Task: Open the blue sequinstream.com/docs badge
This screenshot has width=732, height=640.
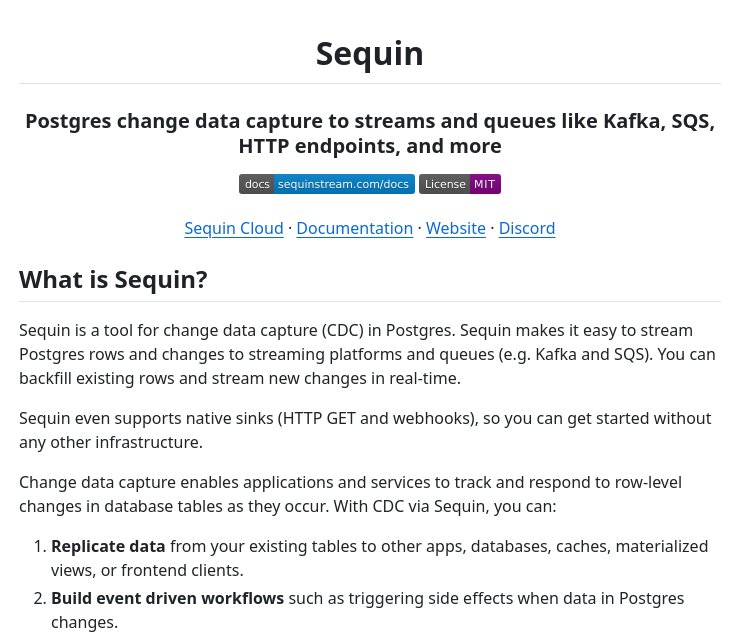Action: 343,184
